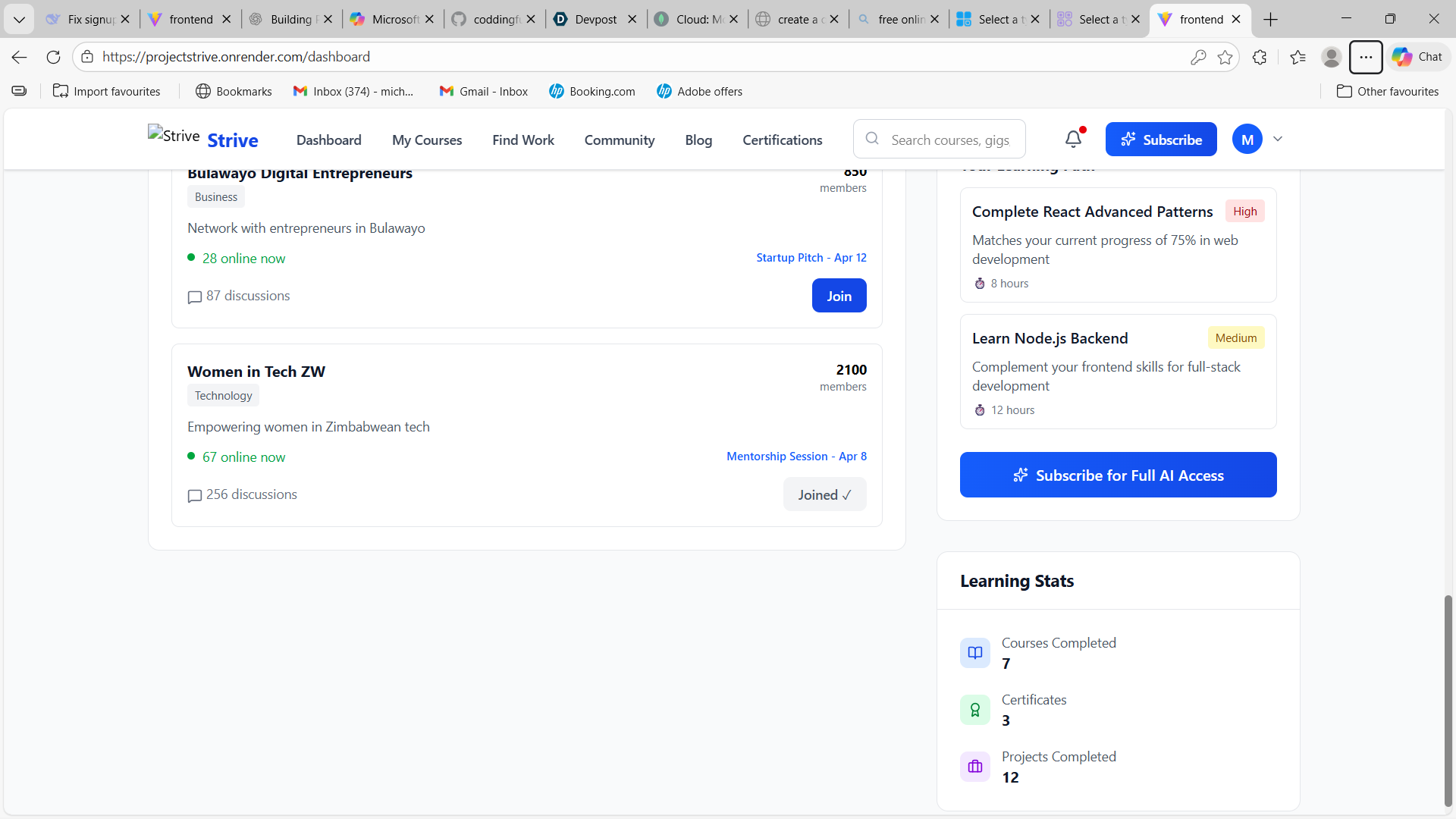The height and width of the screenshot is (819, 1456).
Task: Click the Projects Completed briefcase icon
Action: coord(975,767)
